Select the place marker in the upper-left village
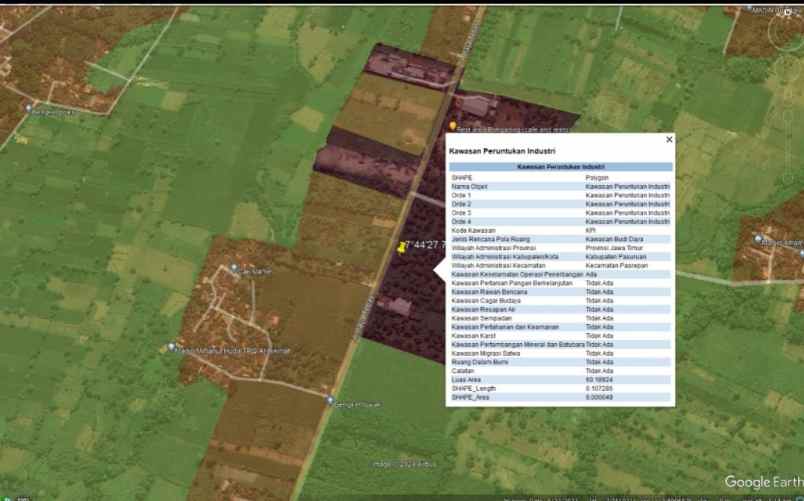The height and width of the screenshot is (501, 804). pos(29,108)
